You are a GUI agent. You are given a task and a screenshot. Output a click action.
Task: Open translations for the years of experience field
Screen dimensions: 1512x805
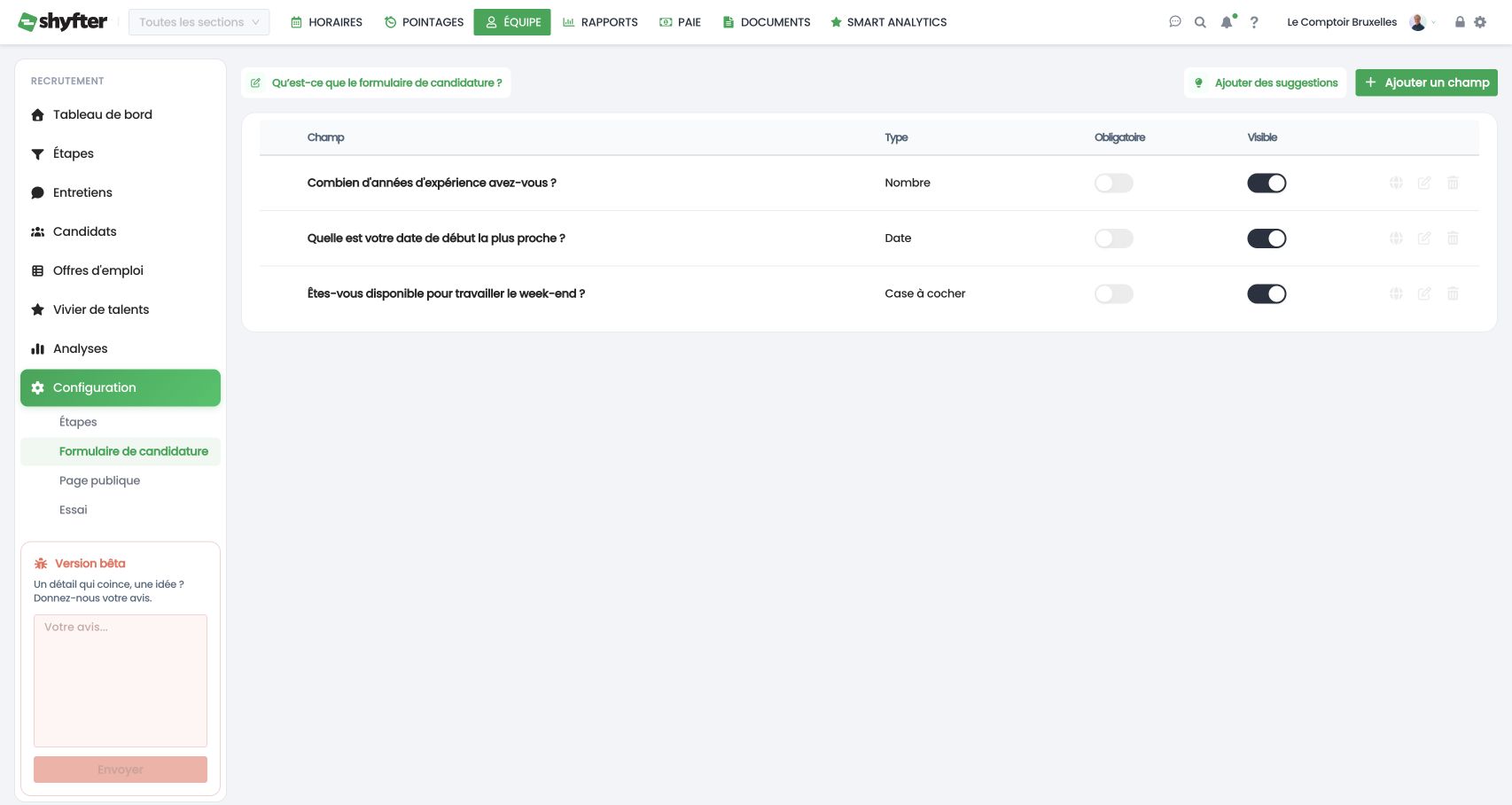coord(1396,183)
